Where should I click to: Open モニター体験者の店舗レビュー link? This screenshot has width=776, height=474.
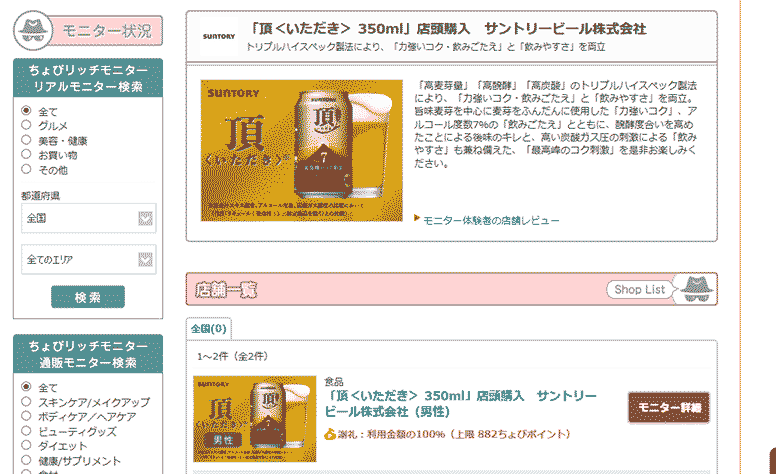pyautogui.click(x=491, y=221)
